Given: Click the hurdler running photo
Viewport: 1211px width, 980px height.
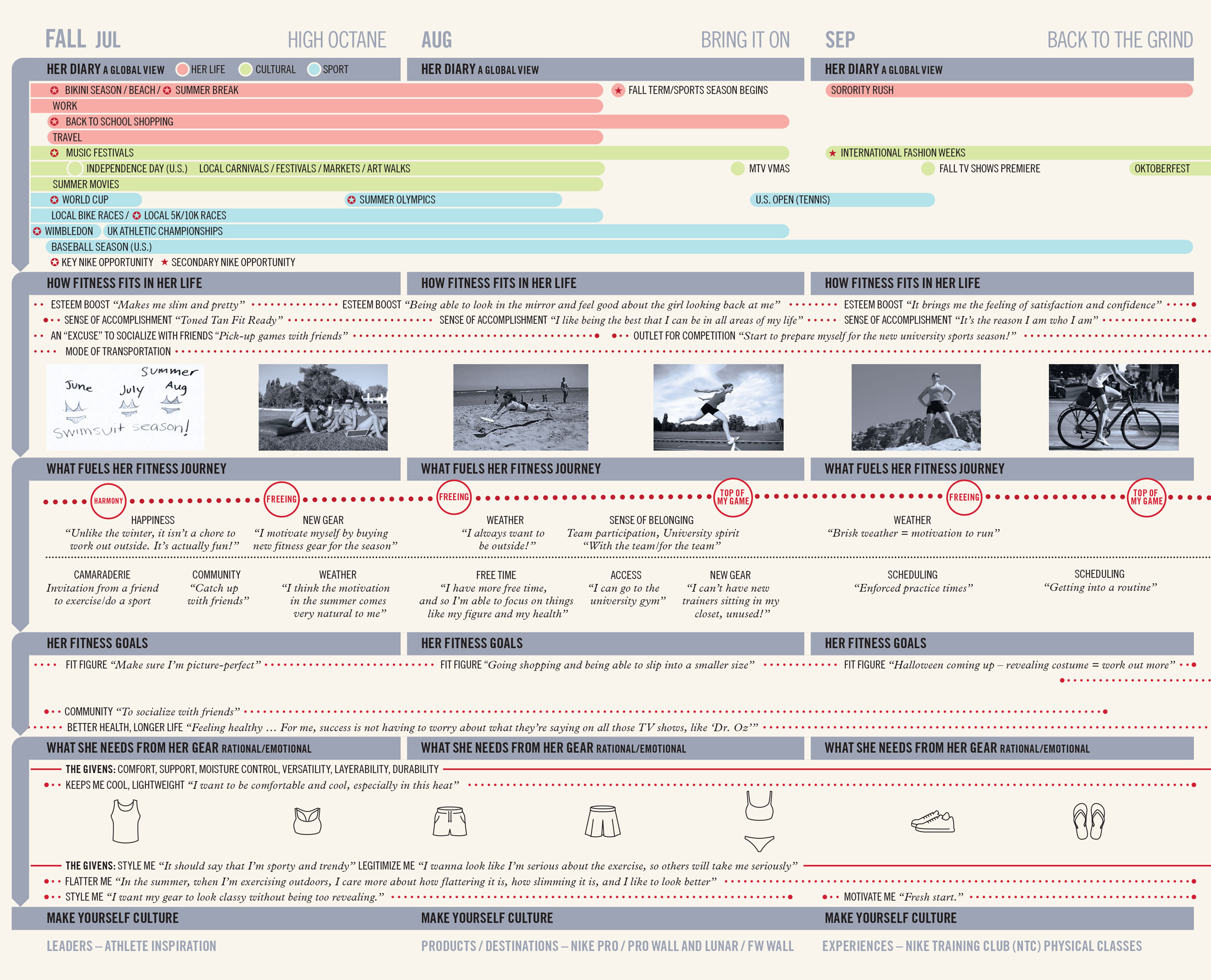Looking at the screenshot, I should click(x=718, y=407).
